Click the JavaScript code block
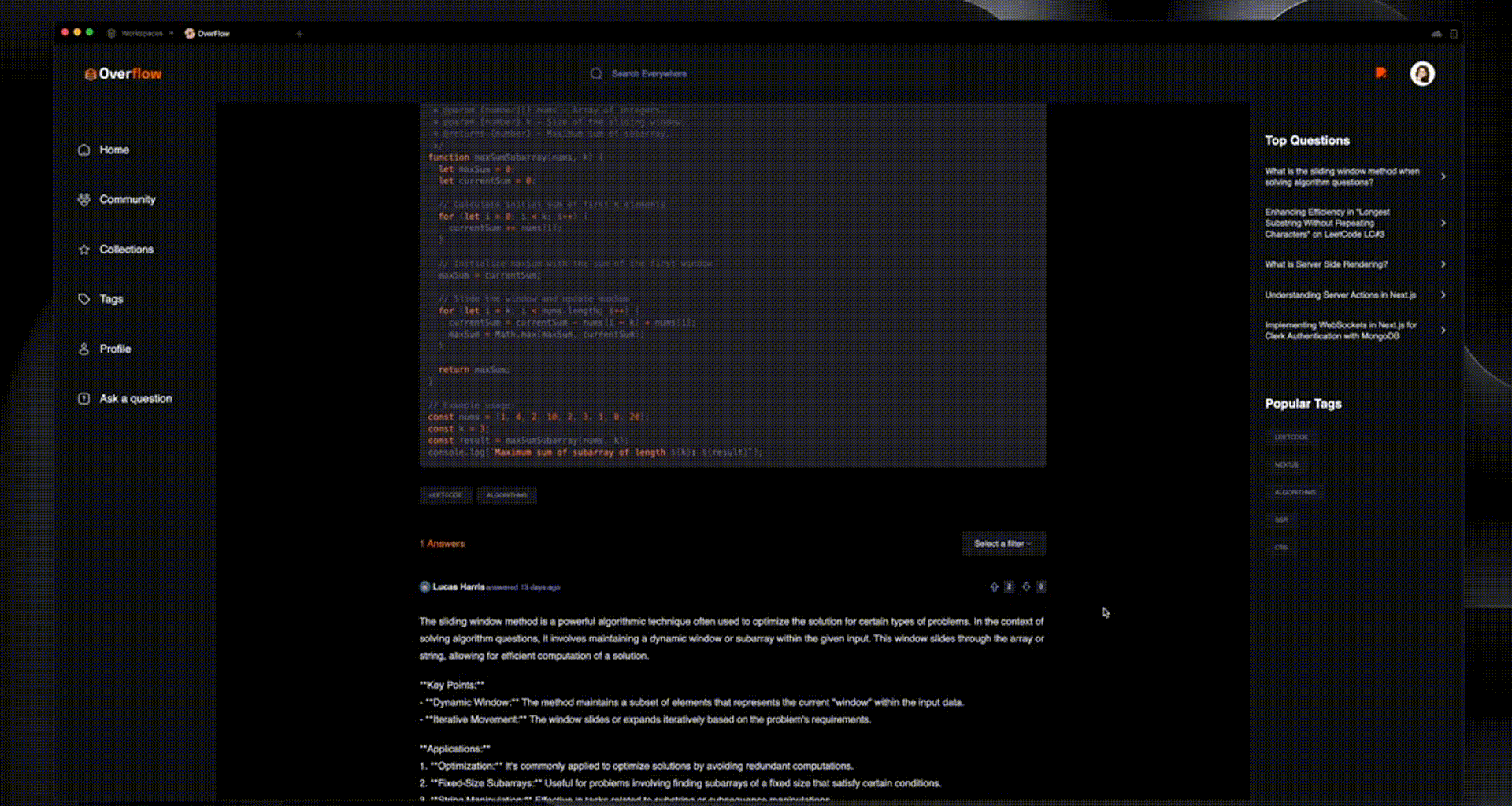This screenshot has width=1512, height=806. tap(732, 284)
